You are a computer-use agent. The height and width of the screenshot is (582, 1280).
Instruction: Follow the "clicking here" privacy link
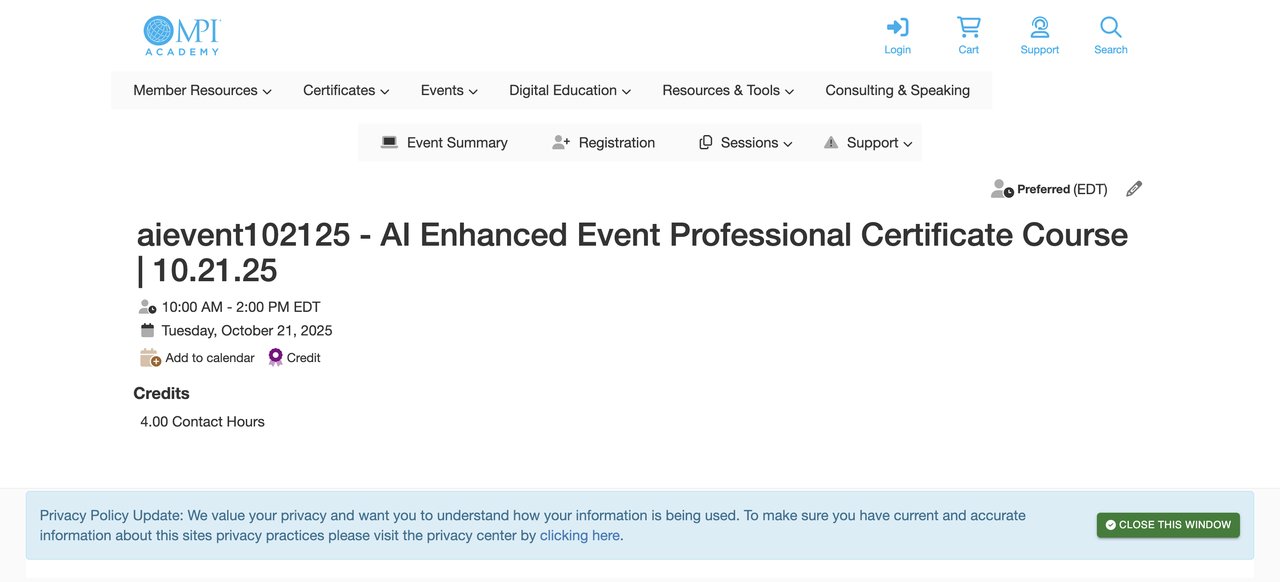click(x=579, y=535)
